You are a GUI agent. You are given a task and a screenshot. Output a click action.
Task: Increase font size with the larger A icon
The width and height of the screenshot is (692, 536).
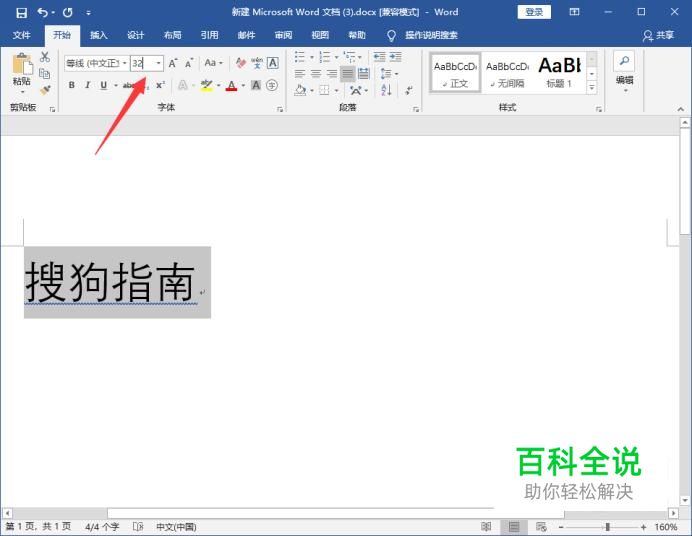[x=173, y=63]
